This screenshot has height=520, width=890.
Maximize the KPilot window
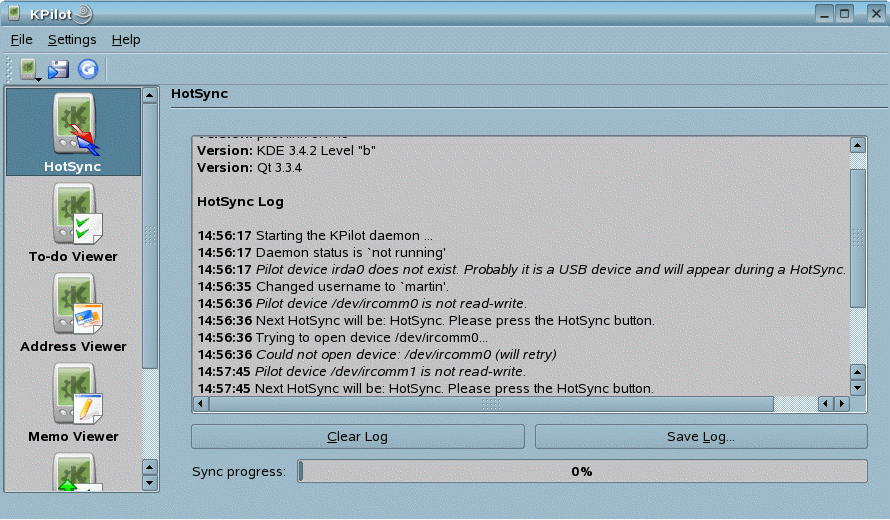(845, 13)
